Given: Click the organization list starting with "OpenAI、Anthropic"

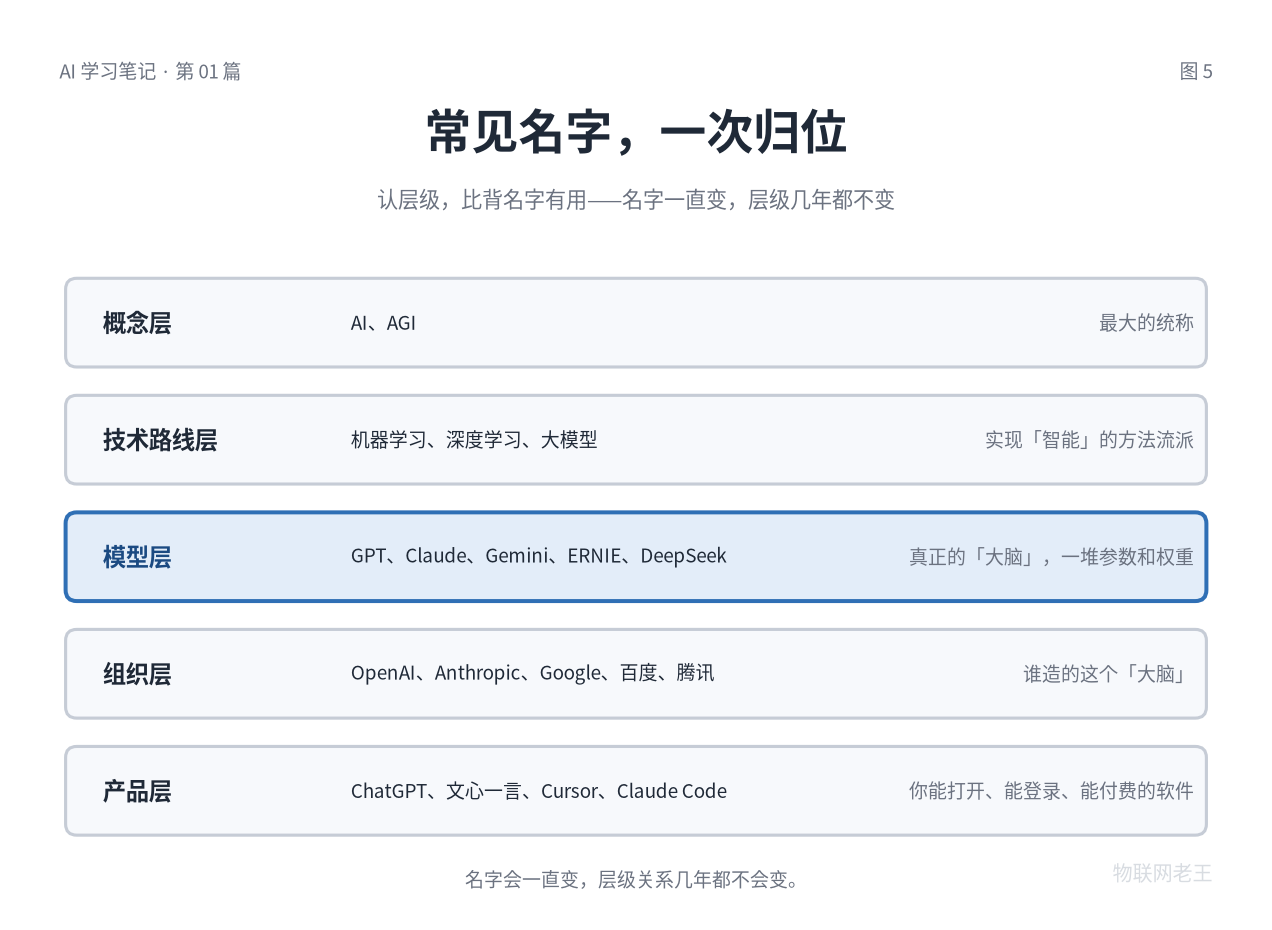Looking at the screenshot, I should click(x=533, y=673).
